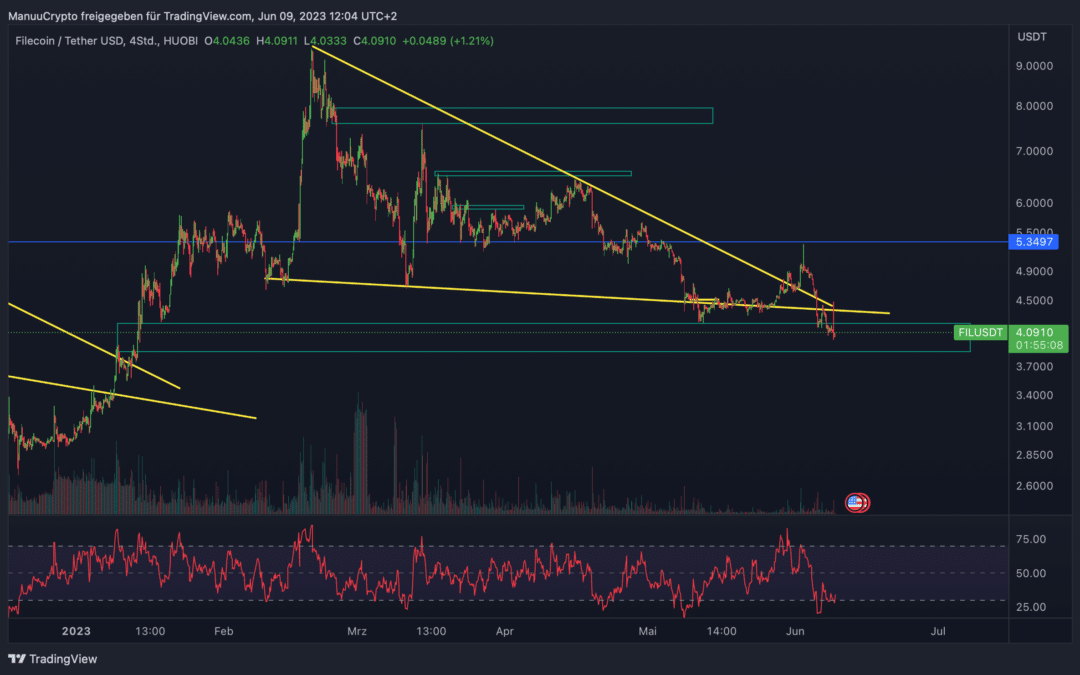The image size is (1080, 675).
Task: Click the 4.5000 price axis value
Action: pos(1034,301)
